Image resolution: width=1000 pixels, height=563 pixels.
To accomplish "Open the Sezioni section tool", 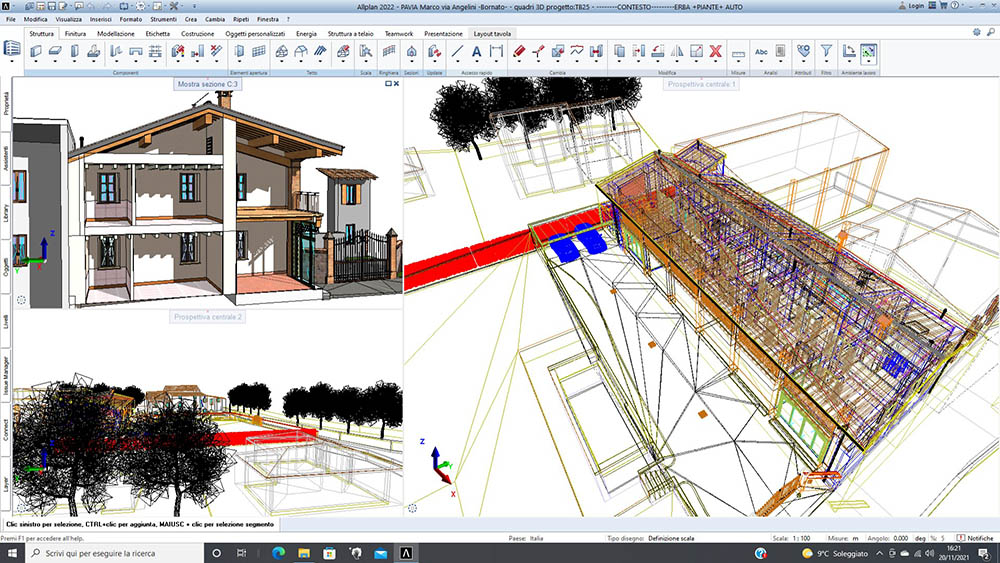I will pyautogui.click(x=411, y=52).
